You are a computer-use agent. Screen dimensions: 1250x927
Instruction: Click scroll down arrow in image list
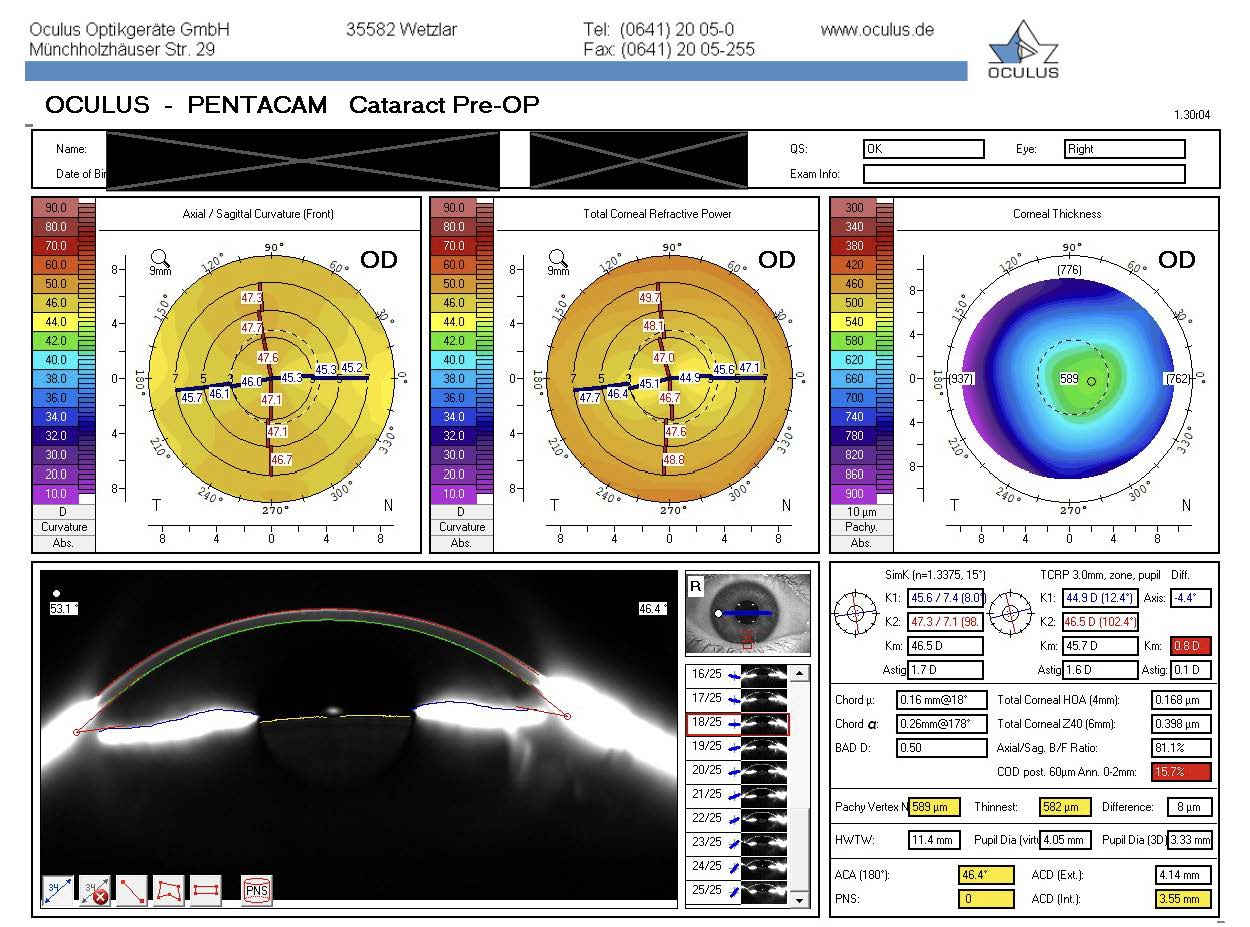click(x=798, y=900)
